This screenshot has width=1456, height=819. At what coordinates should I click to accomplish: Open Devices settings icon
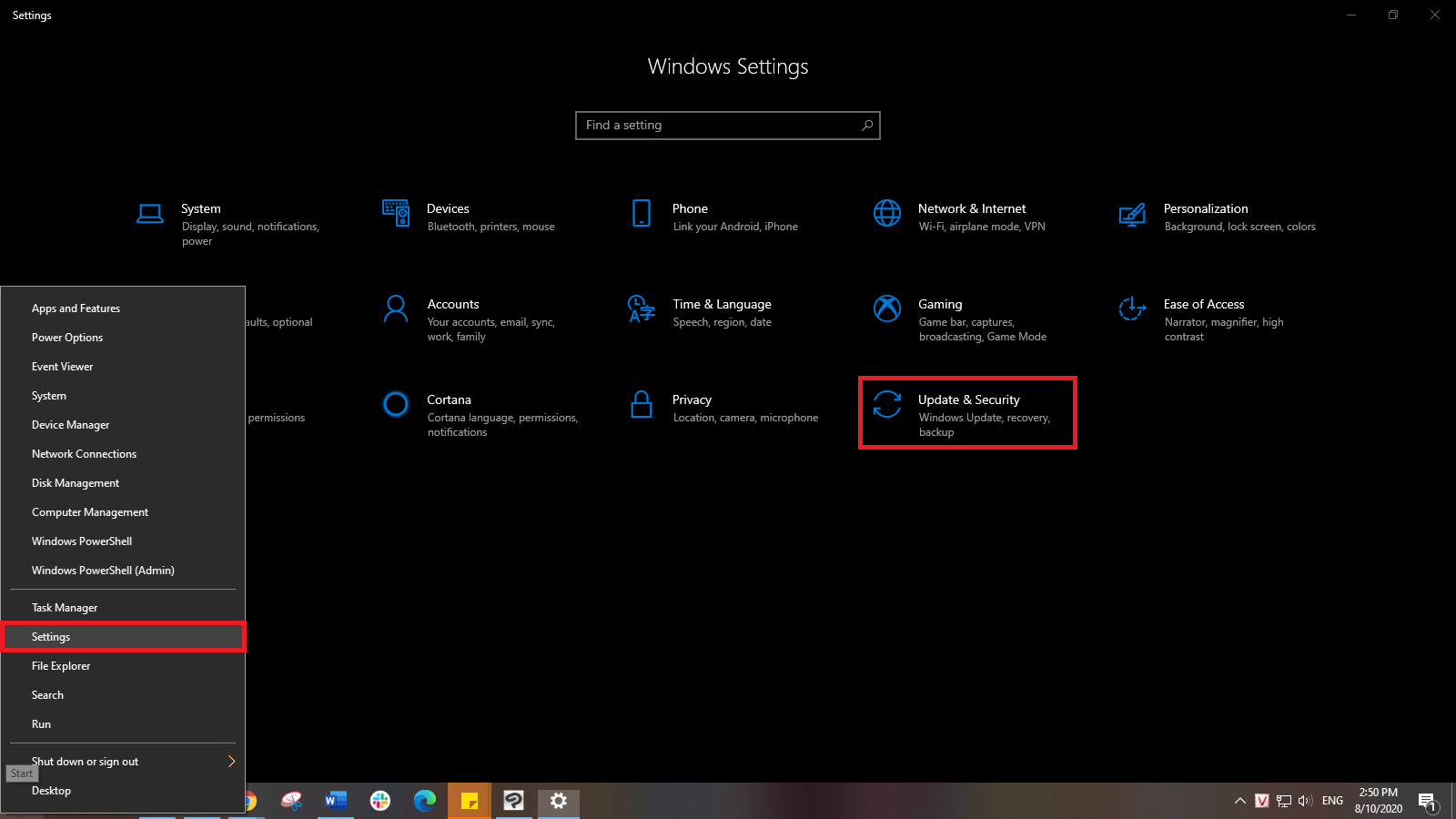tap(396, 213)
